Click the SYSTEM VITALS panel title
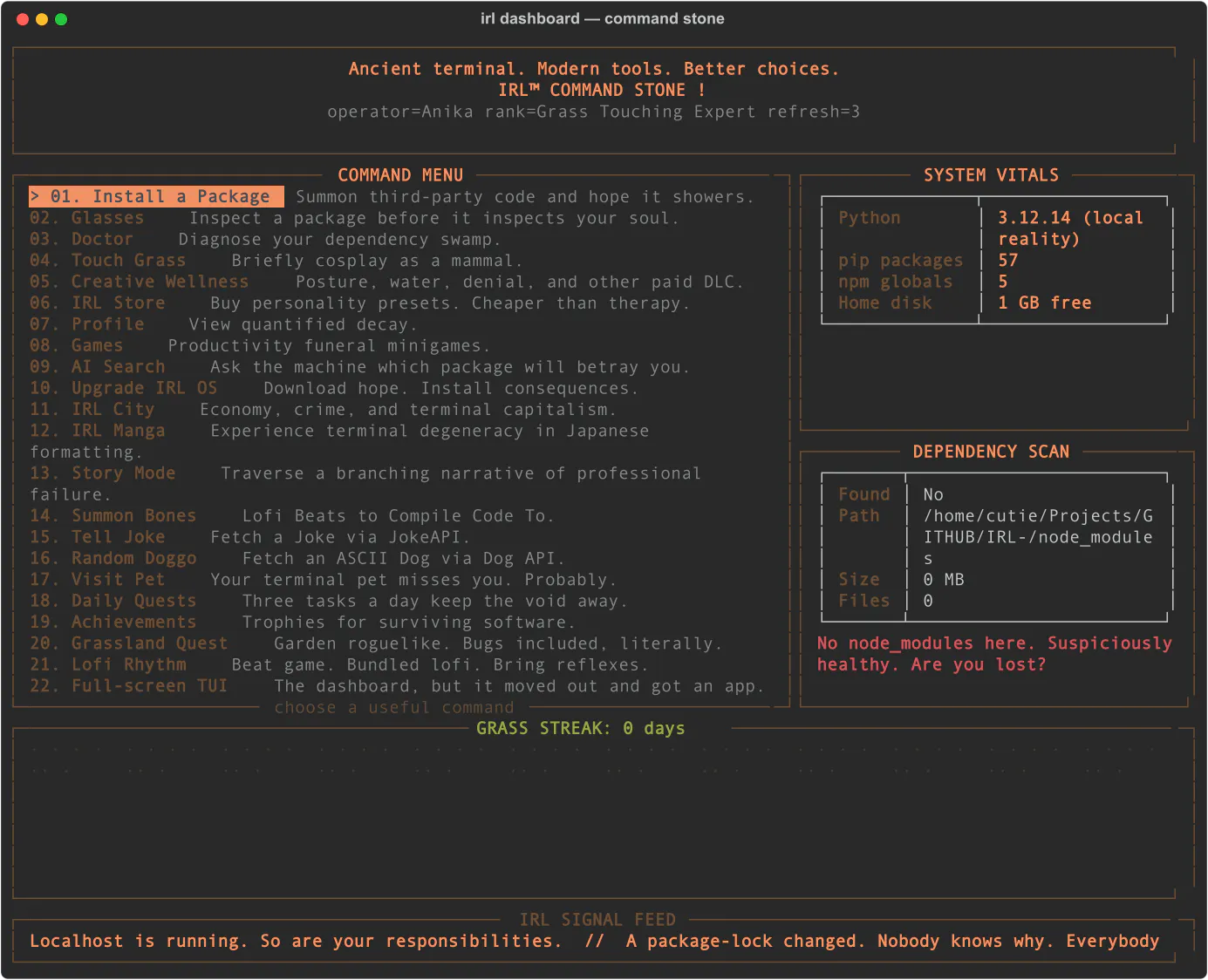Image resolution: width=1208 pixels, height=980 pixels. [x=991, y=175]
